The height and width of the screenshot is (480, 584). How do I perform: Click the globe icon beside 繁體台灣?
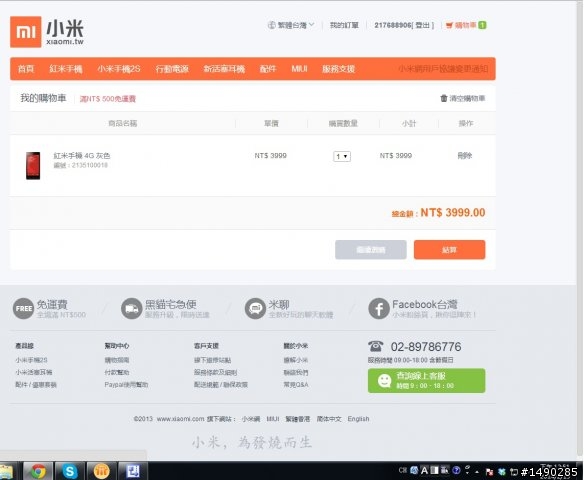pos(272,25)
